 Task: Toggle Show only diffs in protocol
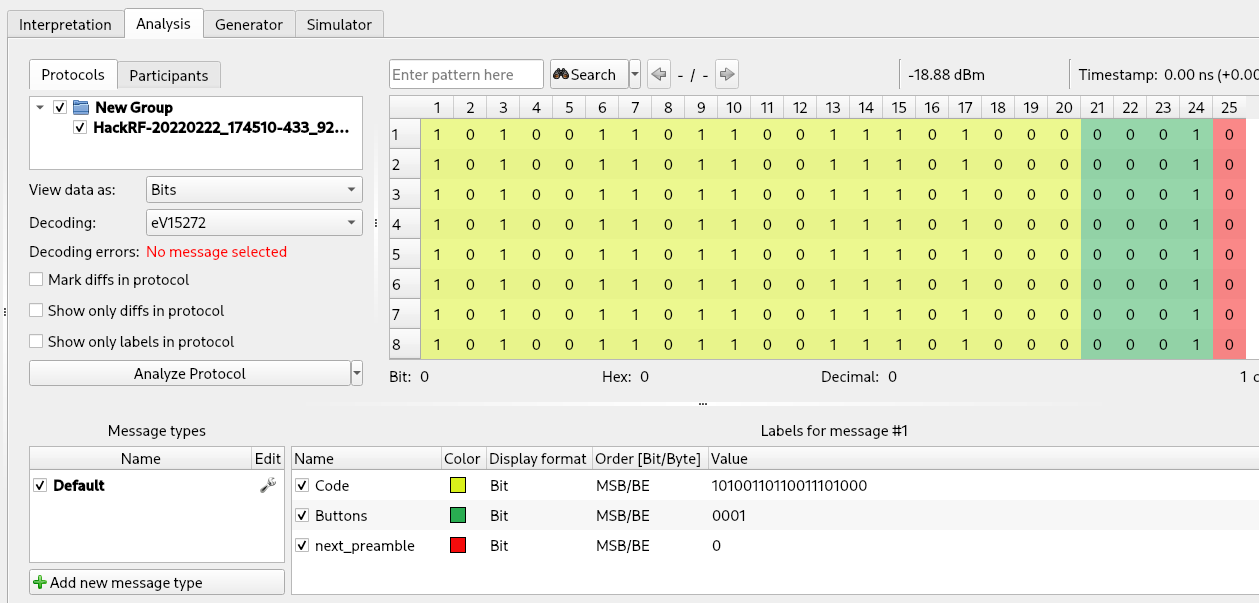[x=37, y=311]
